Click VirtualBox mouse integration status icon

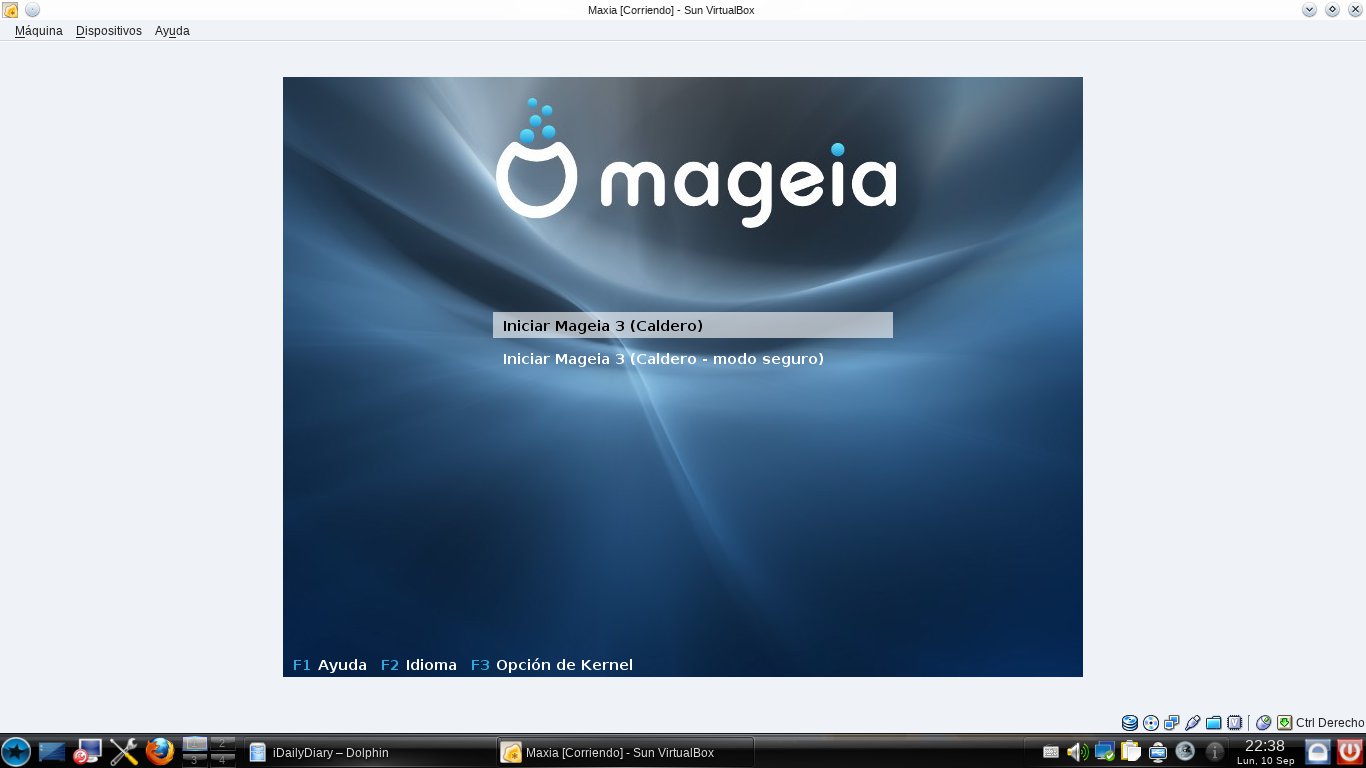click(1263, 723)
